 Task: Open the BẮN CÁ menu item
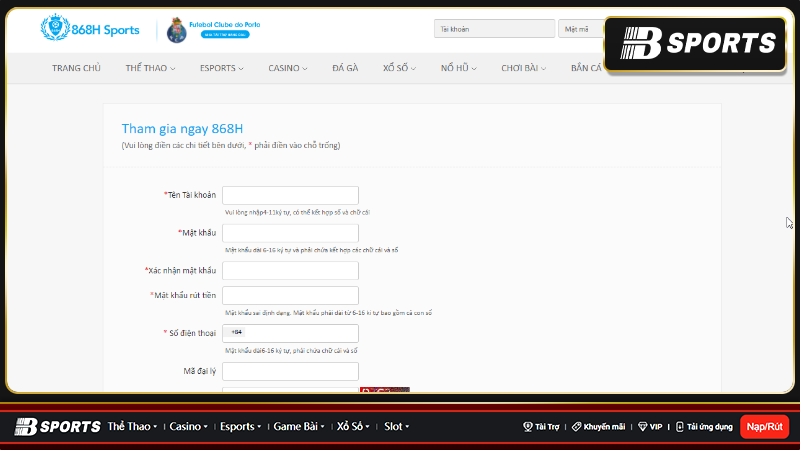(587, 68)
